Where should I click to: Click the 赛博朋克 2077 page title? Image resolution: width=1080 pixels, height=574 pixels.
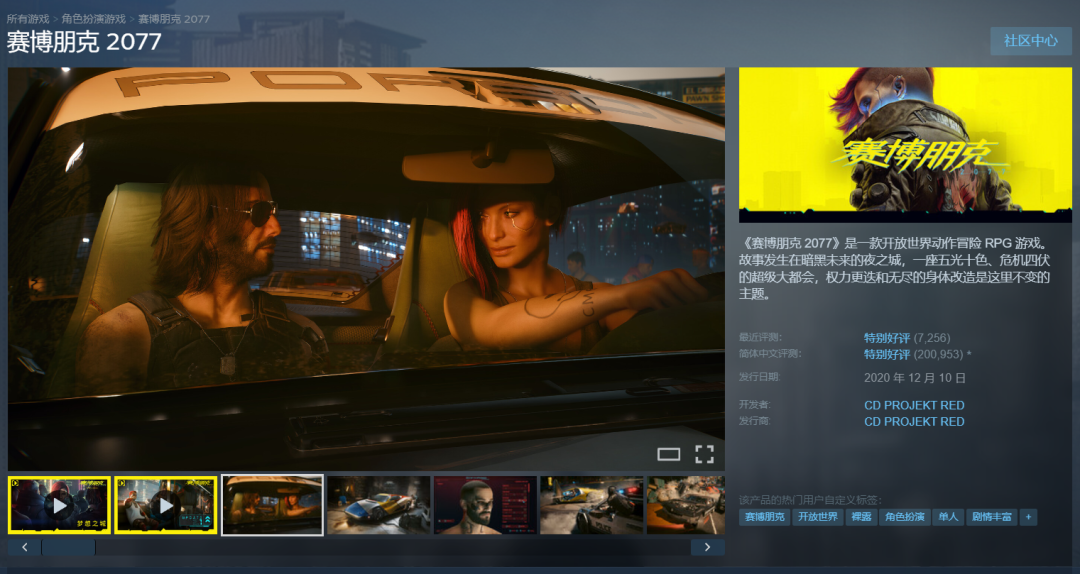(x=84, y=42)
